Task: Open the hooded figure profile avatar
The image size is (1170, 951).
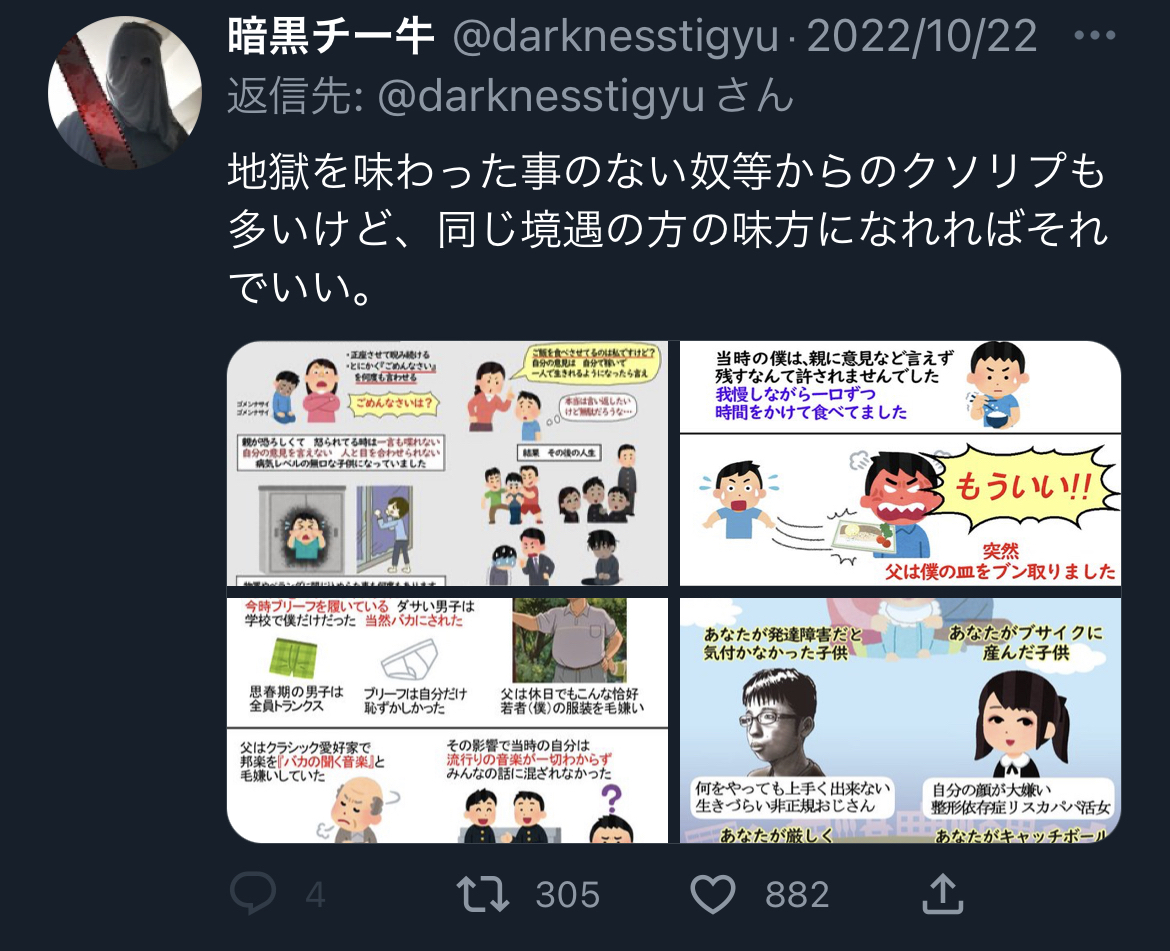Action: (125, 92)
